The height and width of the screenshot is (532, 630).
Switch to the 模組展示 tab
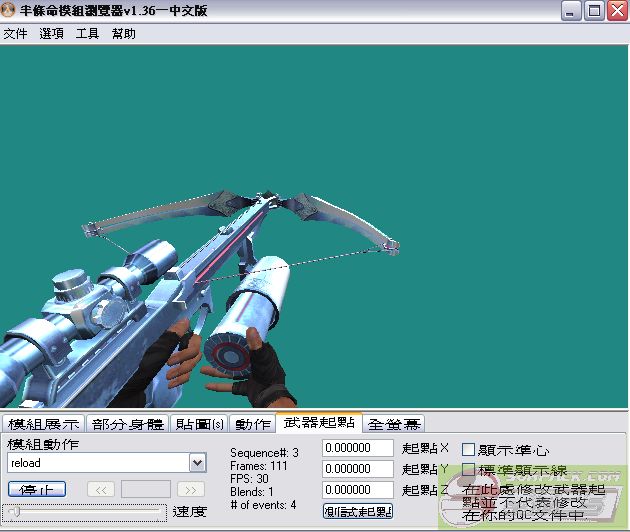click(43, 423)
